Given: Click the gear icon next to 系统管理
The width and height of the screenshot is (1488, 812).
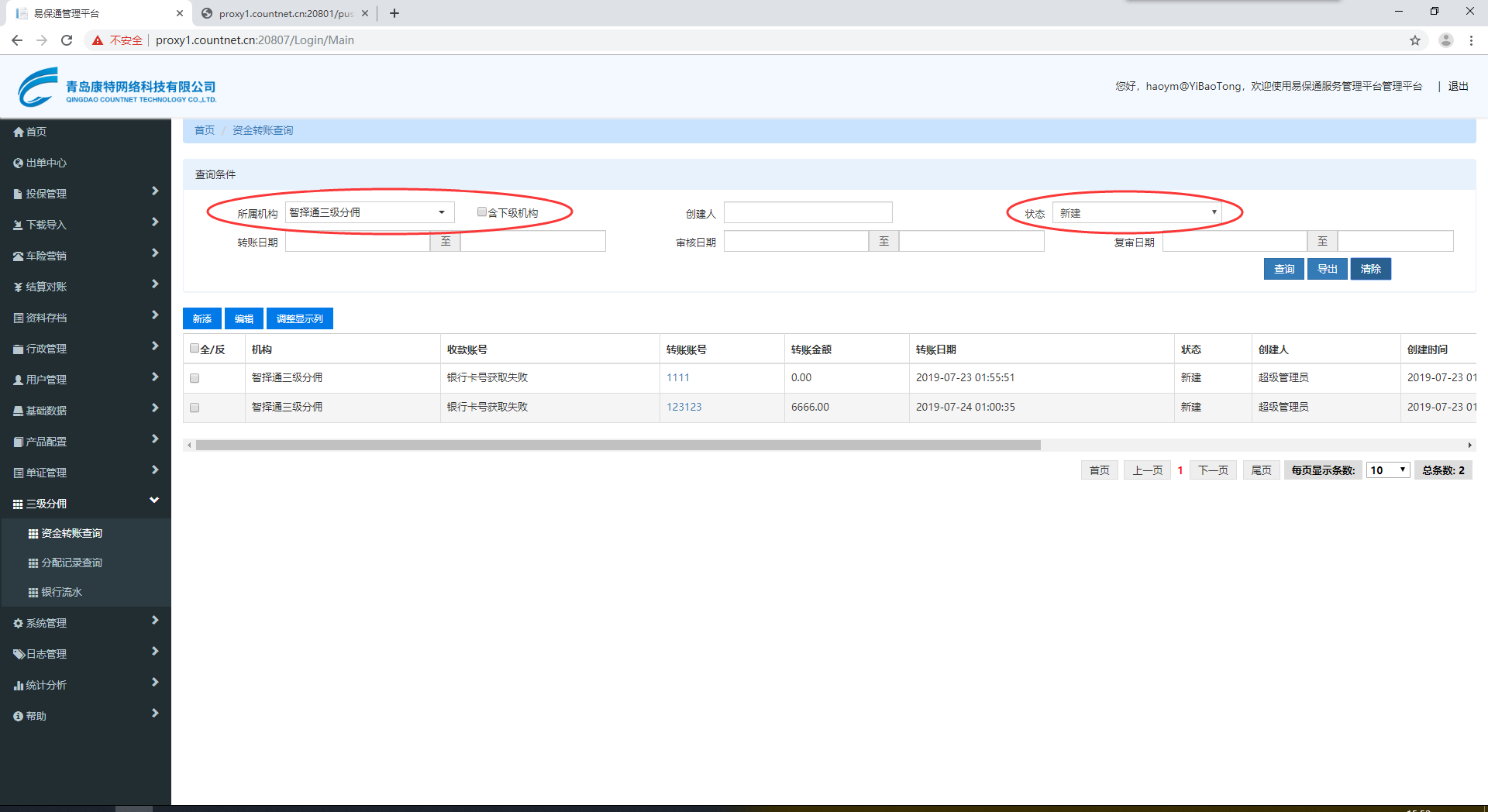Looking at the screenshot, I should (x=18, y=624).
